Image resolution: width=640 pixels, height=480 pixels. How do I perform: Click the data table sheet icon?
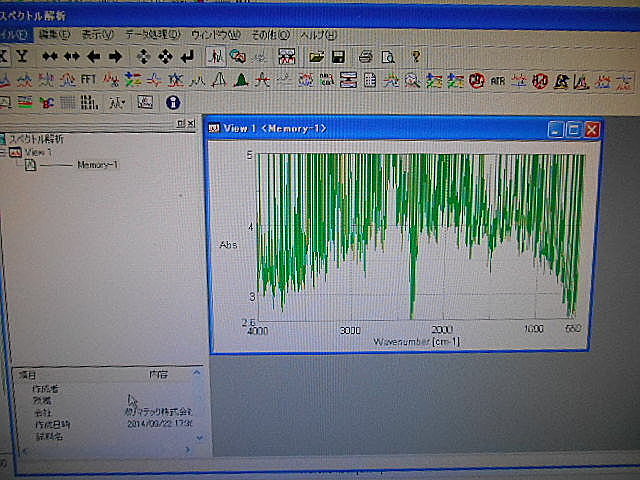pyautogui.click(x=369, y=80)
